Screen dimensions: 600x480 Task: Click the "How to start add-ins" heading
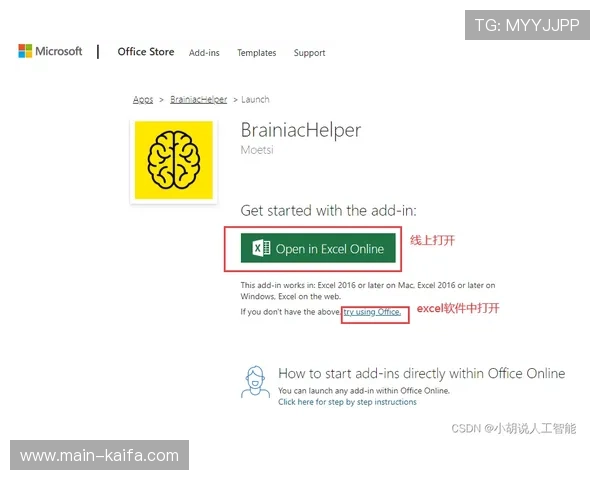pyautogui.click(x=421, y=373)
